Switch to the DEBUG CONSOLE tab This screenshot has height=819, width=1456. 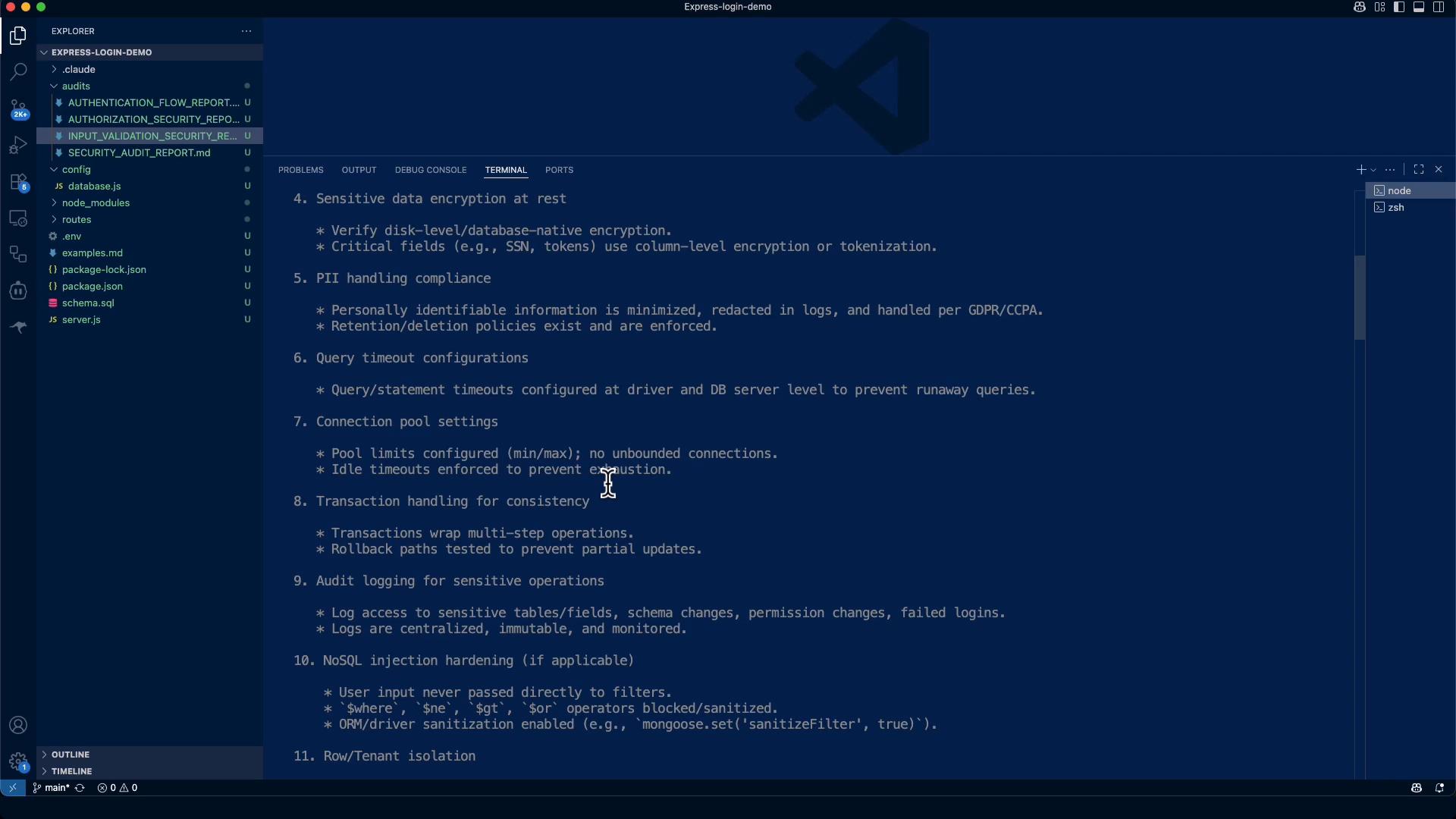[x=431, y=170]
